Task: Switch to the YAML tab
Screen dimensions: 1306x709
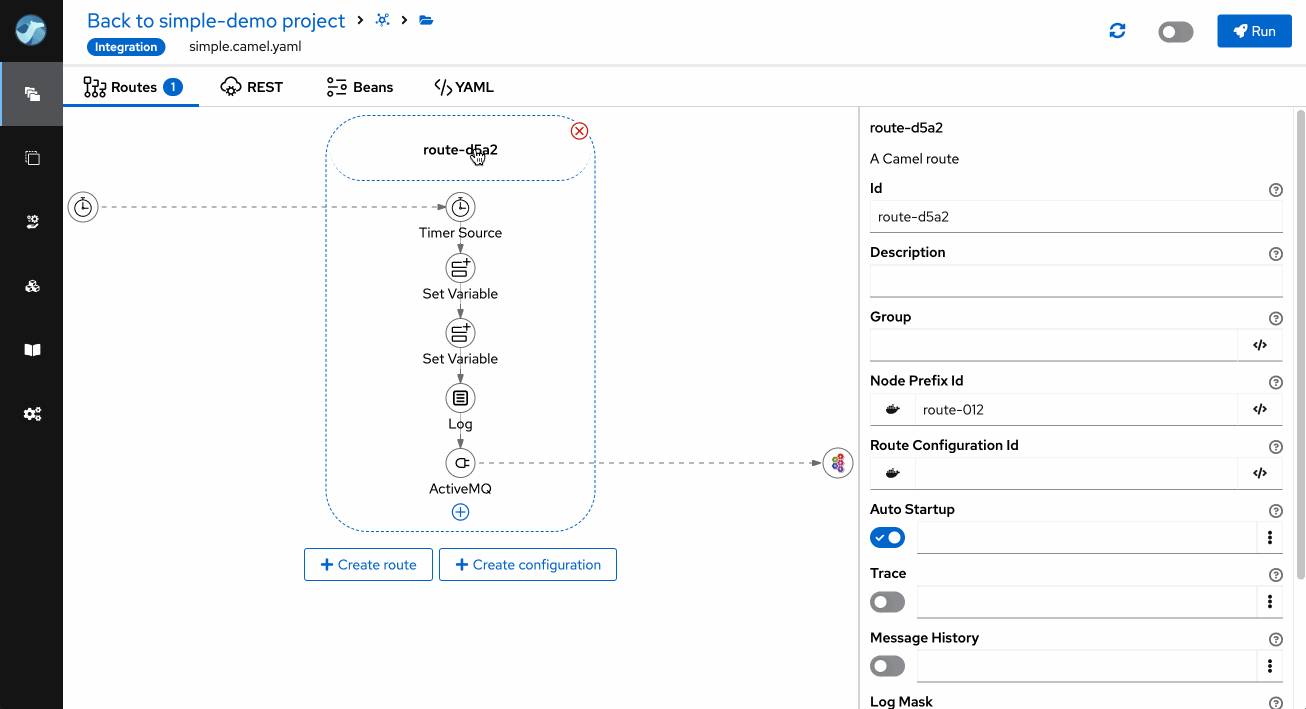Action: (x=464, y=87)
